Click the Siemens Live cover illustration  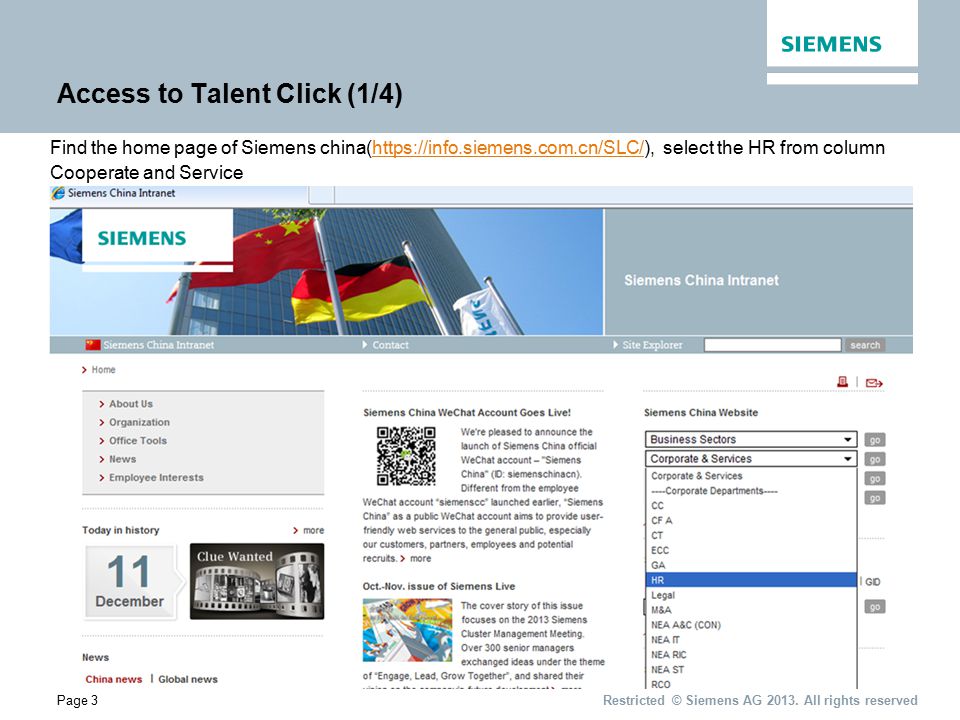click(407, 630)
